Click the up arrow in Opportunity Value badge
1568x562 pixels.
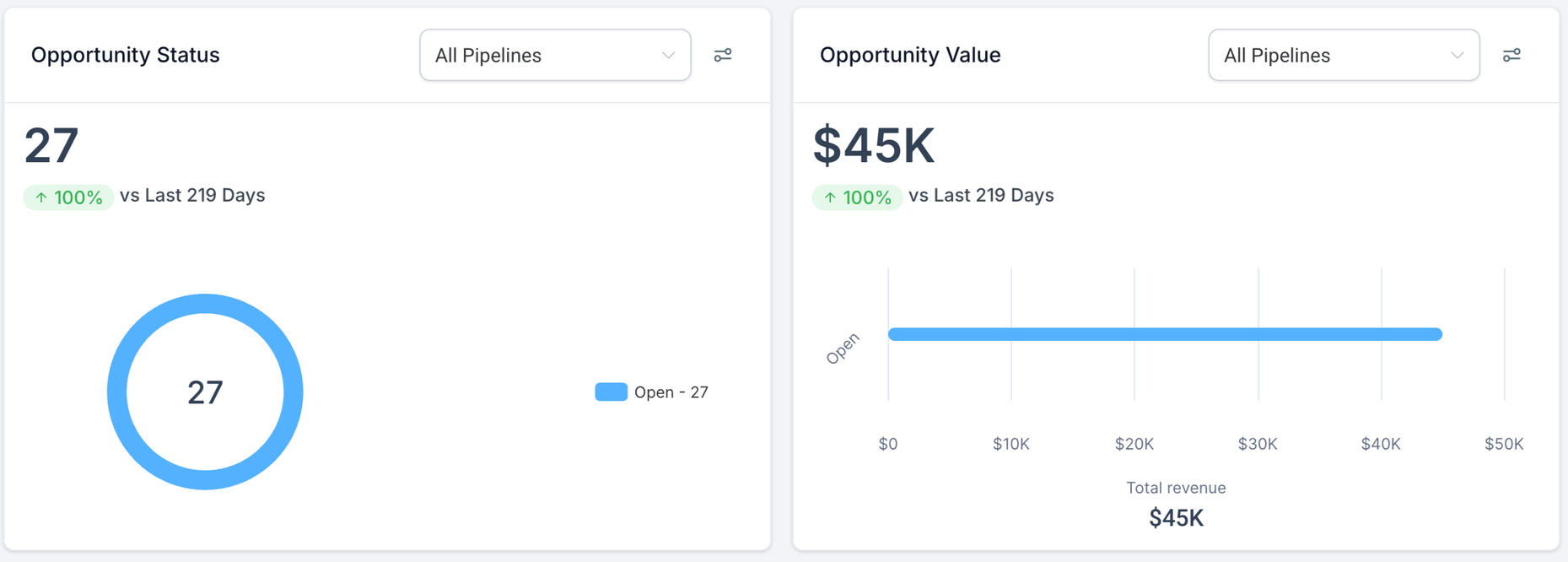click(x=830, y=197)
